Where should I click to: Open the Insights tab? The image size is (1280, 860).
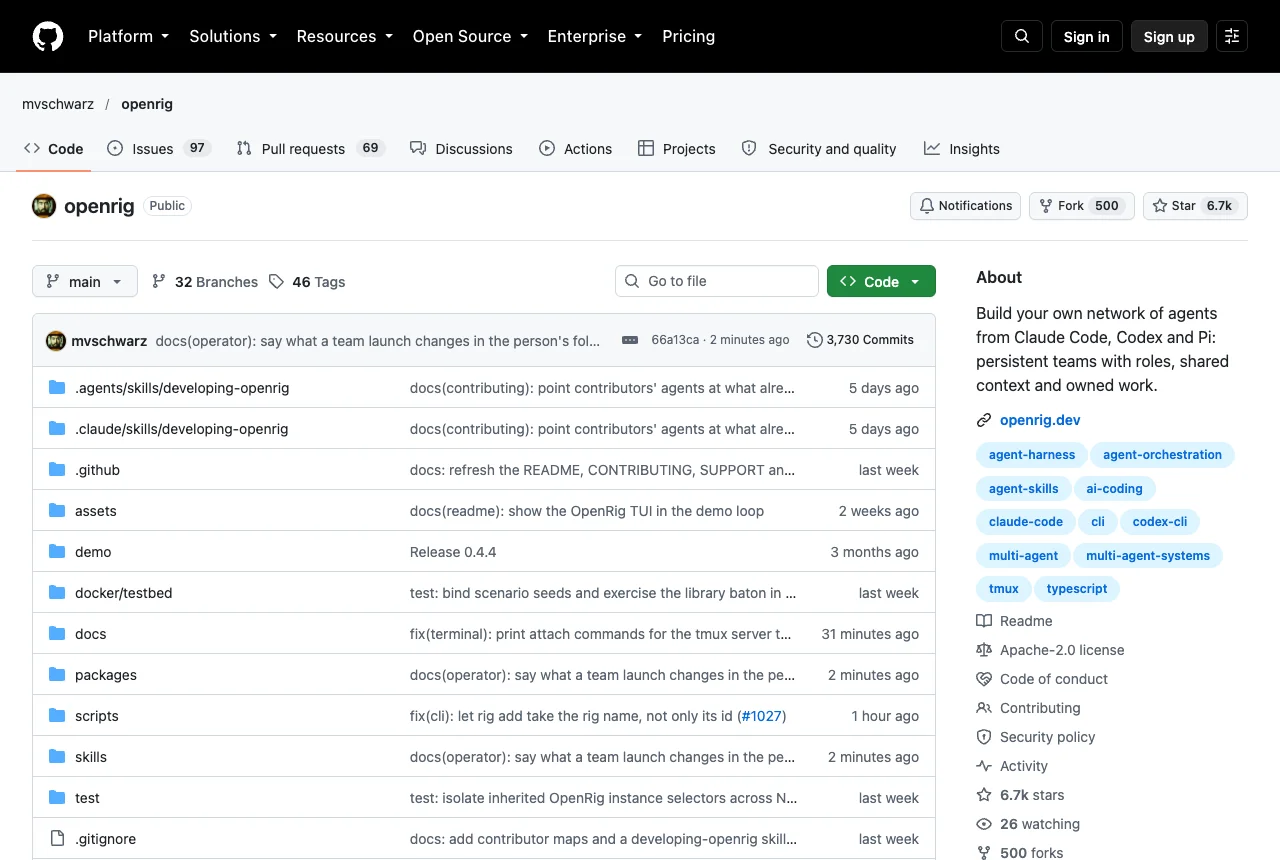click(x=962, y=149)
